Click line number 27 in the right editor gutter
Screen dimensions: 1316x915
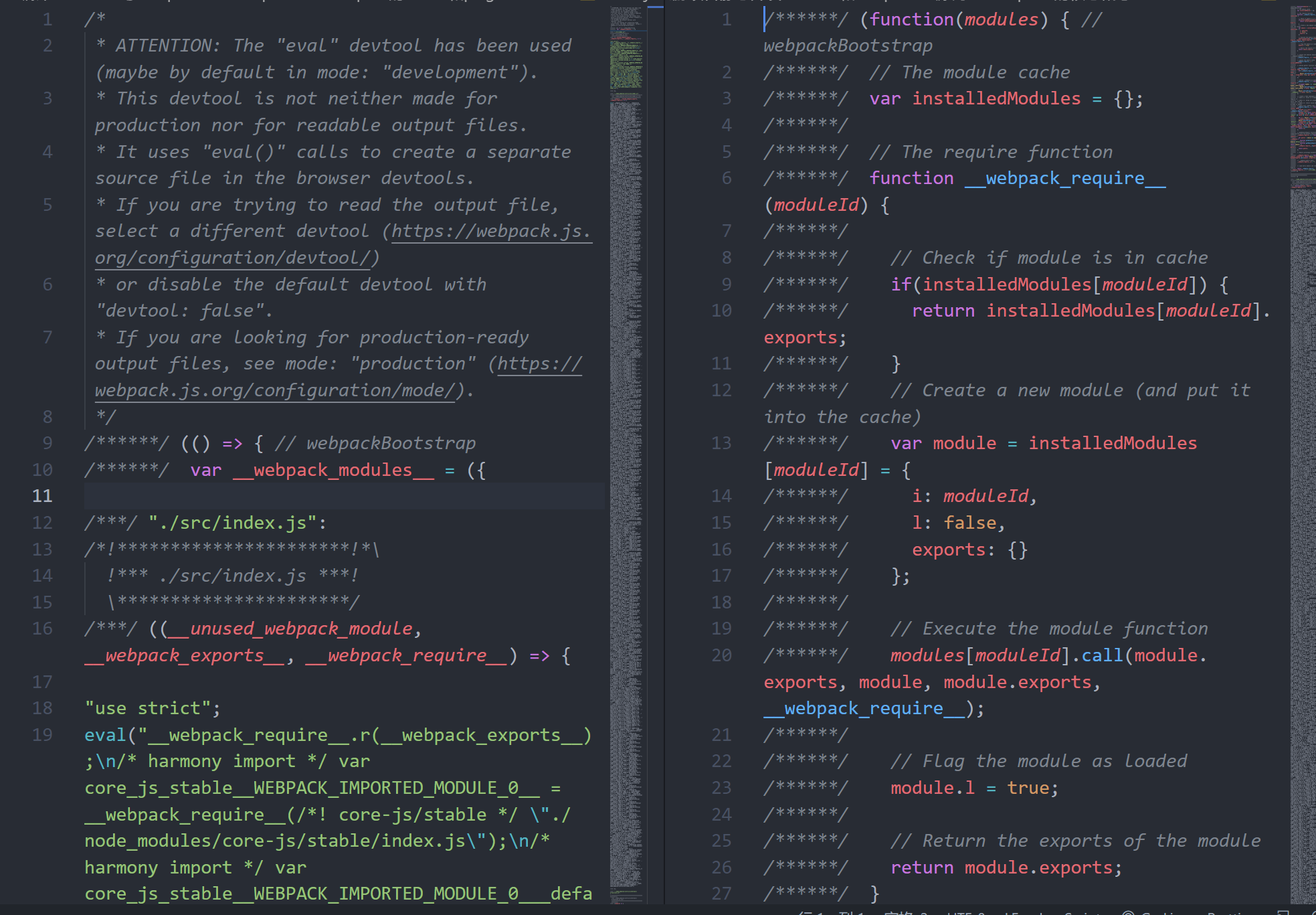(x=721, y=894)
